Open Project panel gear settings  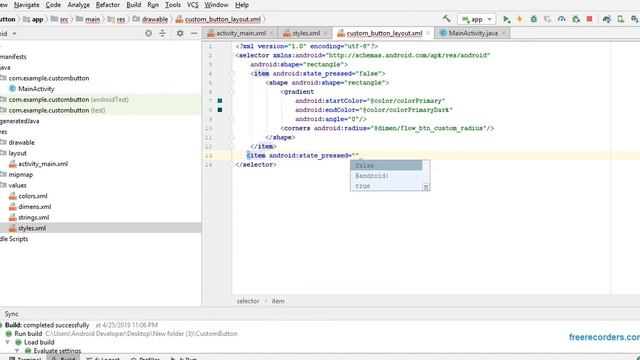coord(180,33)
